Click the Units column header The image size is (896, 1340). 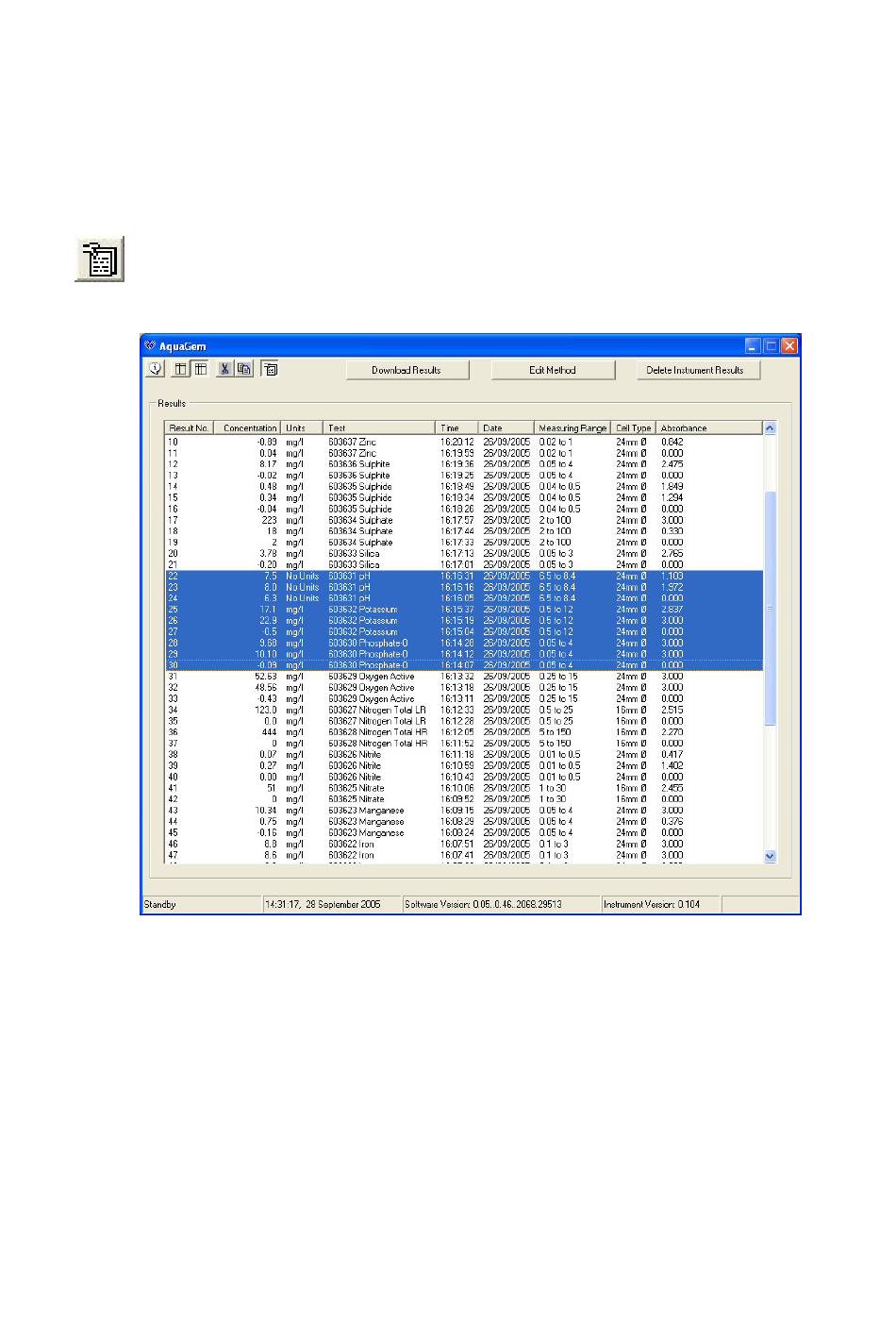pos(303,427)
